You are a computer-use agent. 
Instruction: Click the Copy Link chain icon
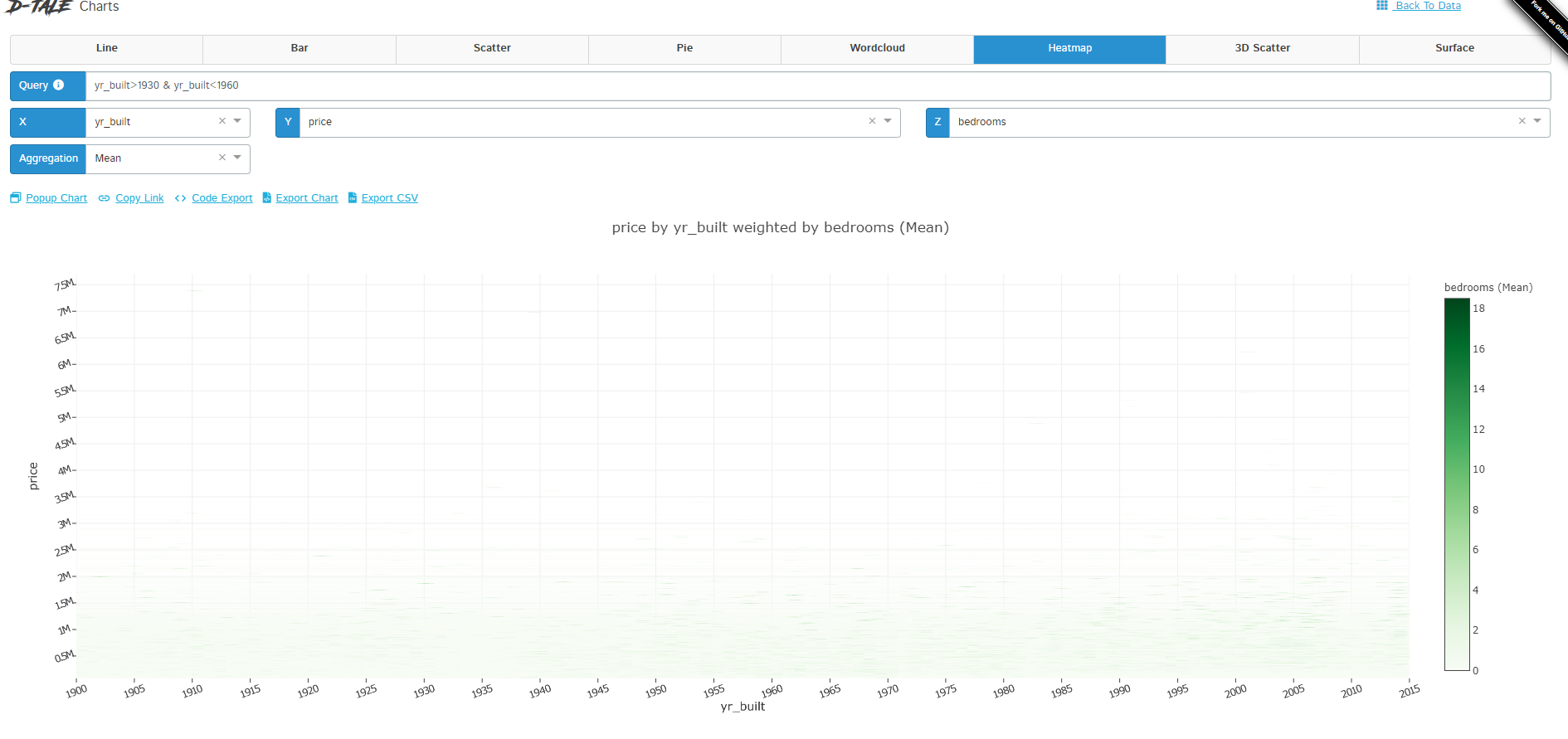click(104, 198)
